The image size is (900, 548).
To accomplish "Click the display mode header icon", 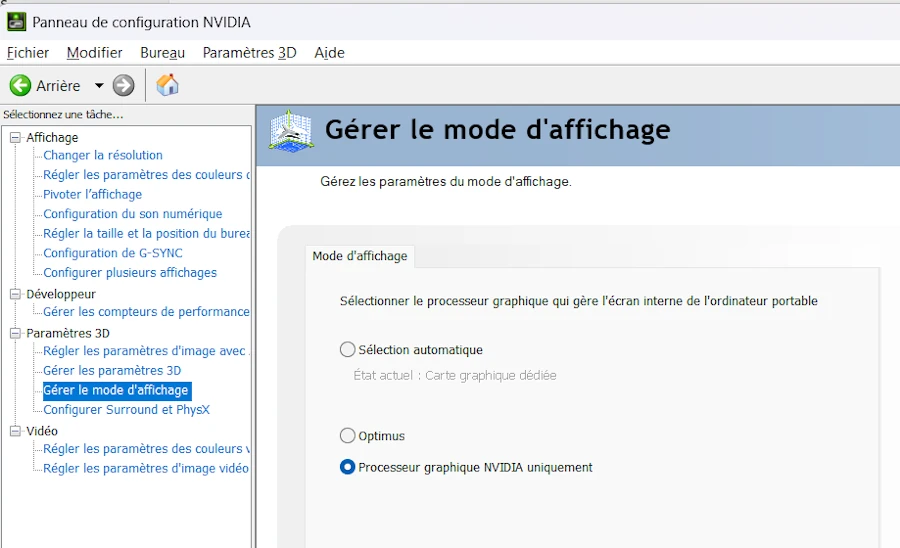I will [290, 131].
